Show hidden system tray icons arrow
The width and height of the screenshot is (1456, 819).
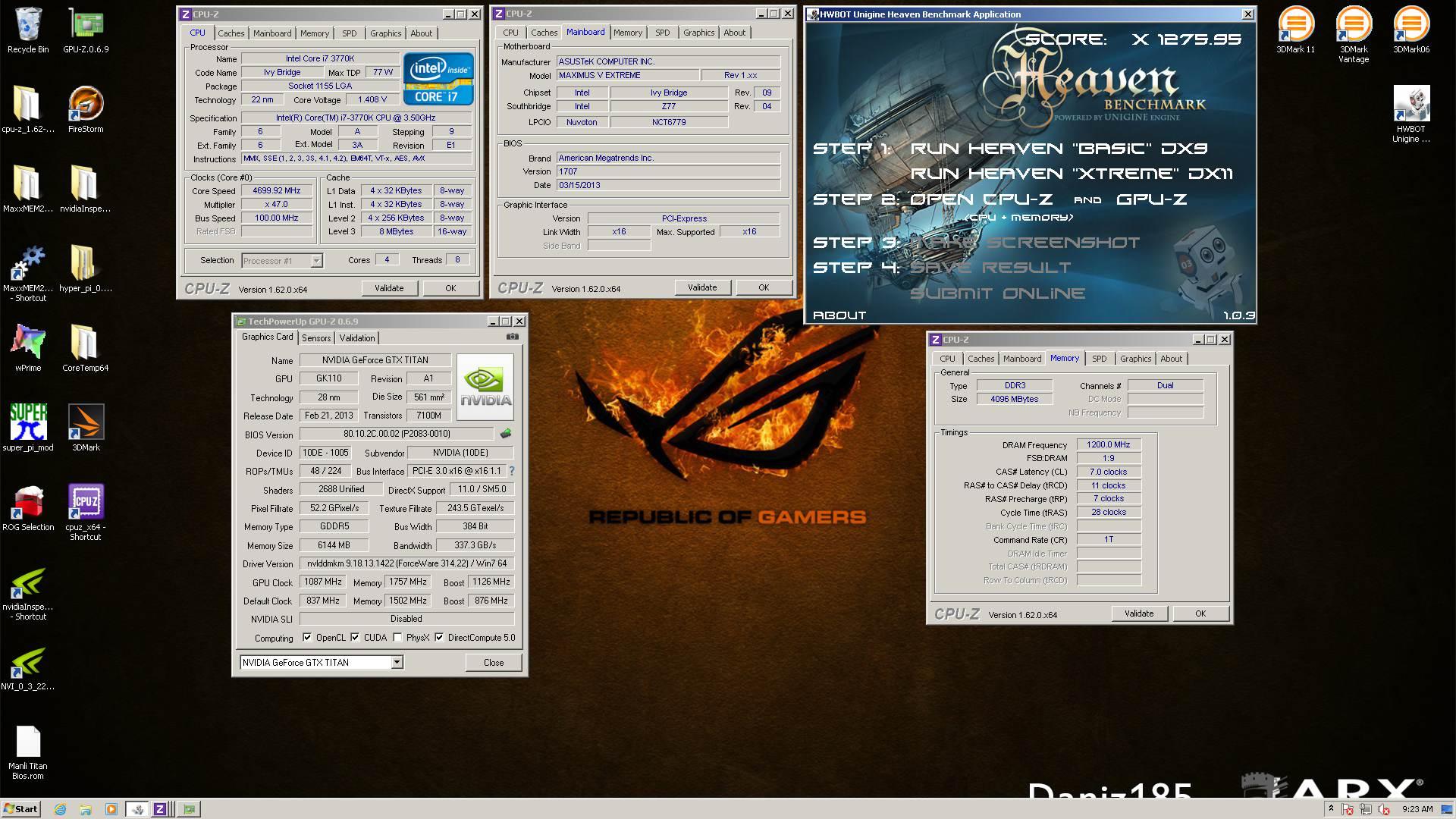click(1331, 809)
